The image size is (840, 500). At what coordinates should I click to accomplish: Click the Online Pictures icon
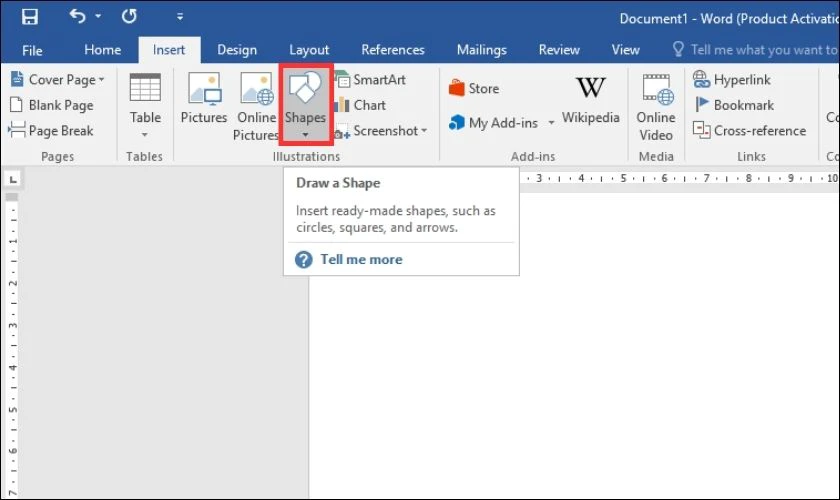(x=257, y=89)
